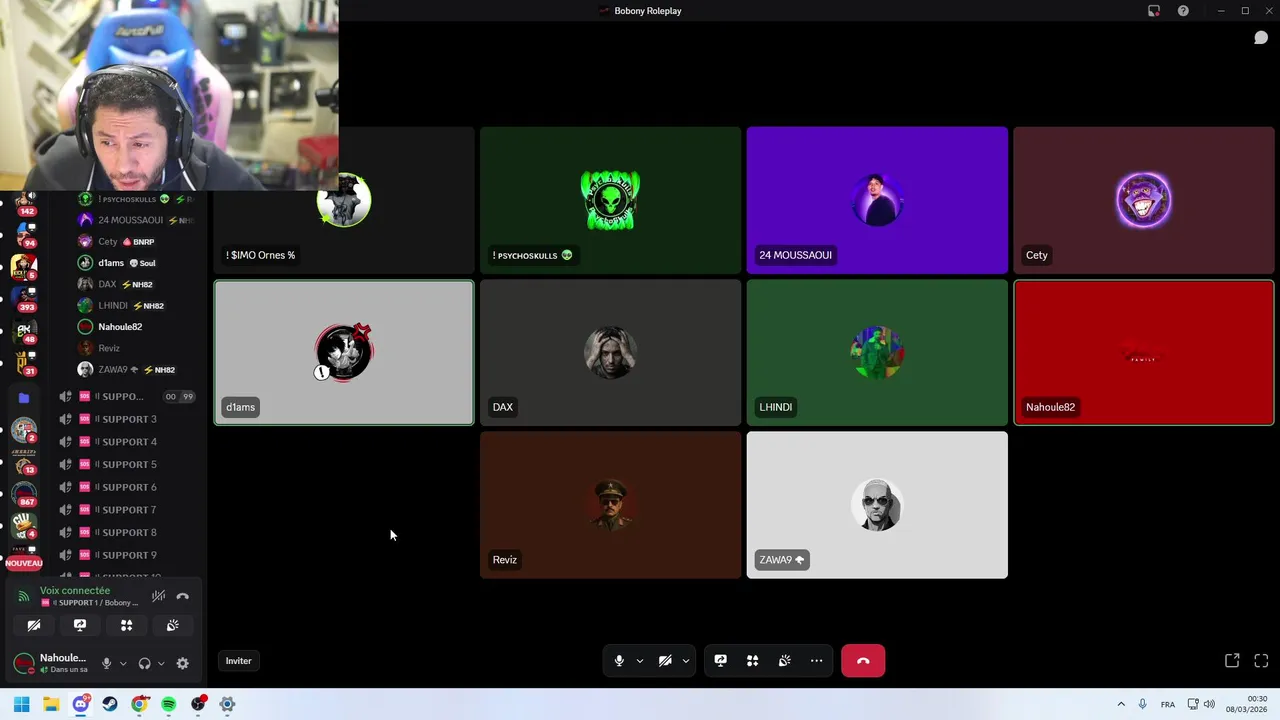Open activities from the voice connected panel
1280x720 pixels.
point(126,625)
